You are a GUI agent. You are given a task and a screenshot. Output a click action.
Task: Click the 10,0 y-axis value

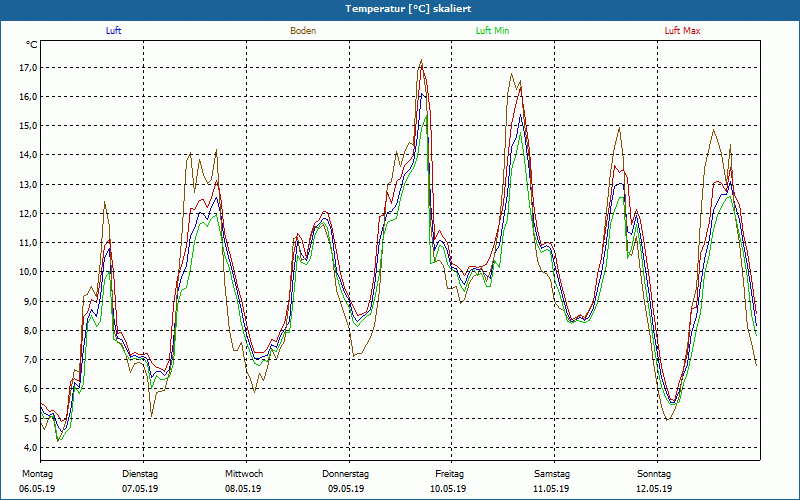[x=28, y=272]
